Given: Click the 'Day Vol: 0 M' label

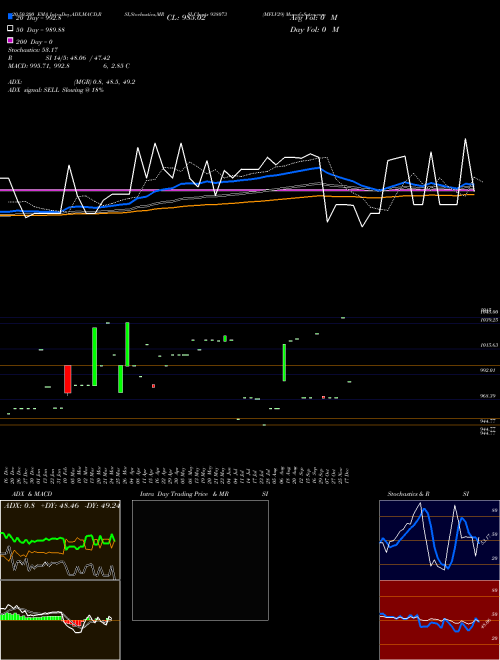Looking at the screenshot, I should click(x=314, y=30).
